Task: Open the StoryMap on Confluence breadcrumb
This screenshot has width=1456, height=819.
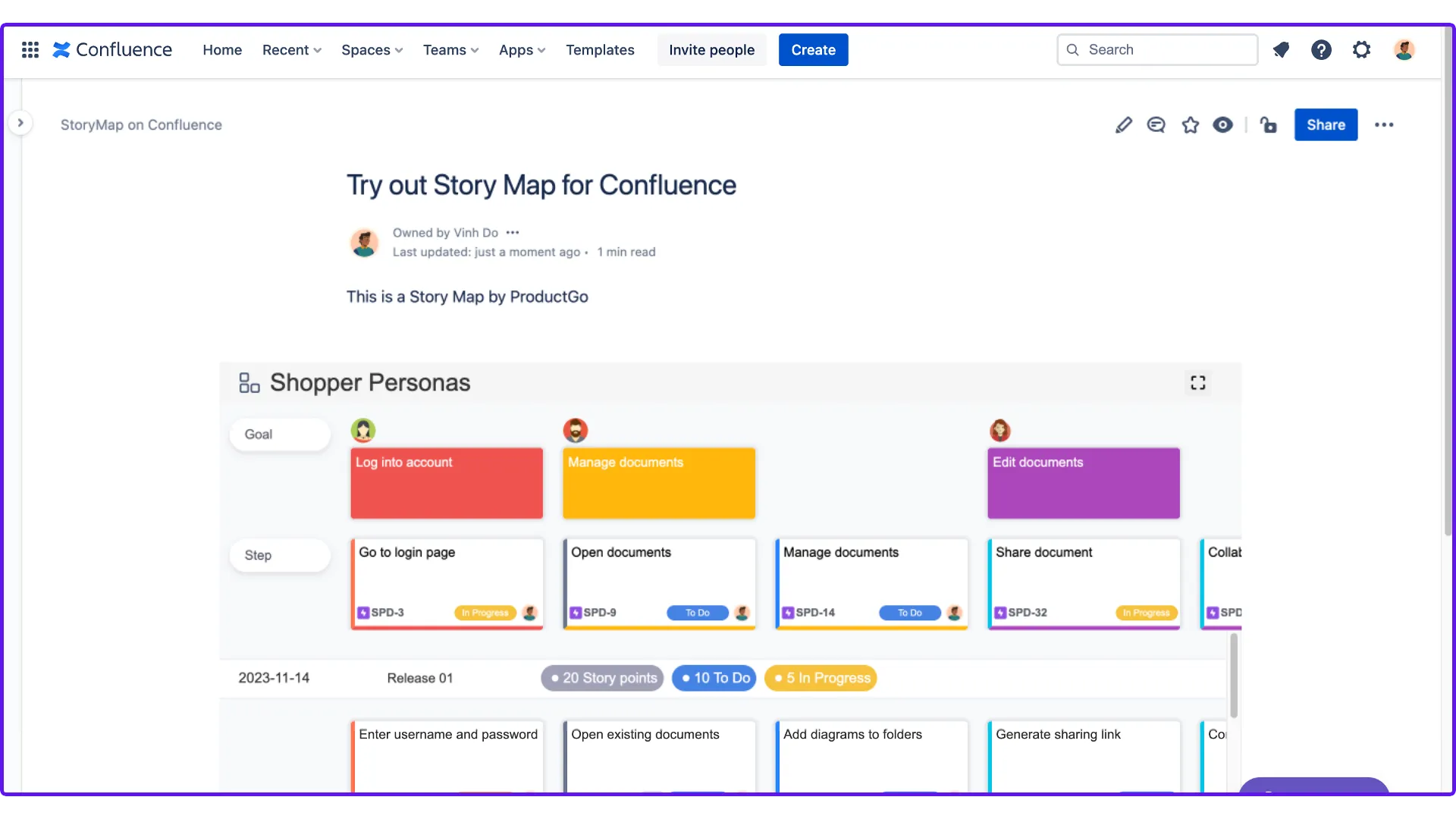Action: (141, 125)
